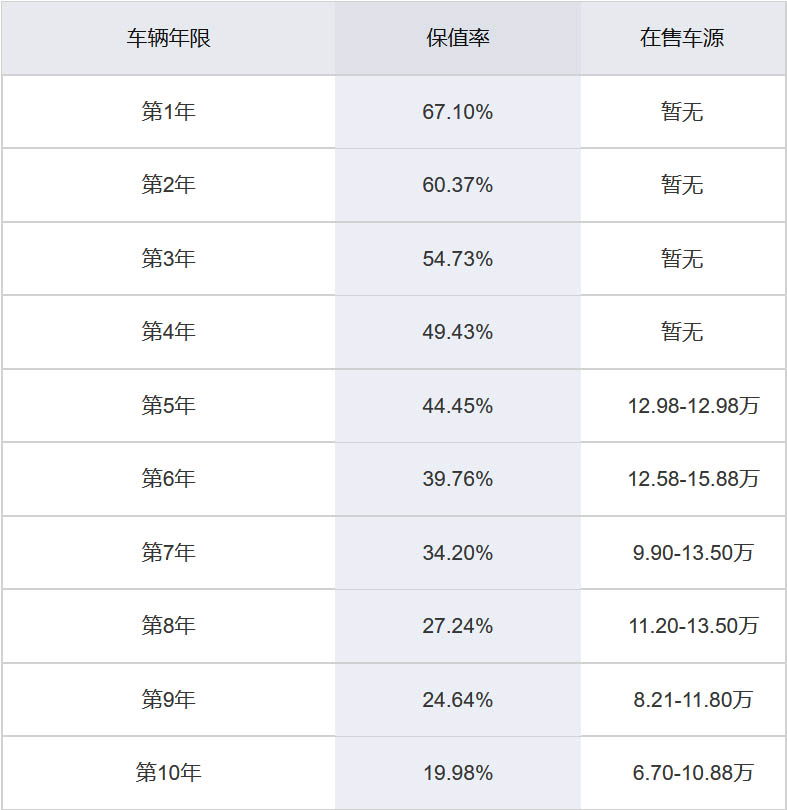787x810 pixels.
Task: Click the 49.43% value cell
Action: [457, 332]
